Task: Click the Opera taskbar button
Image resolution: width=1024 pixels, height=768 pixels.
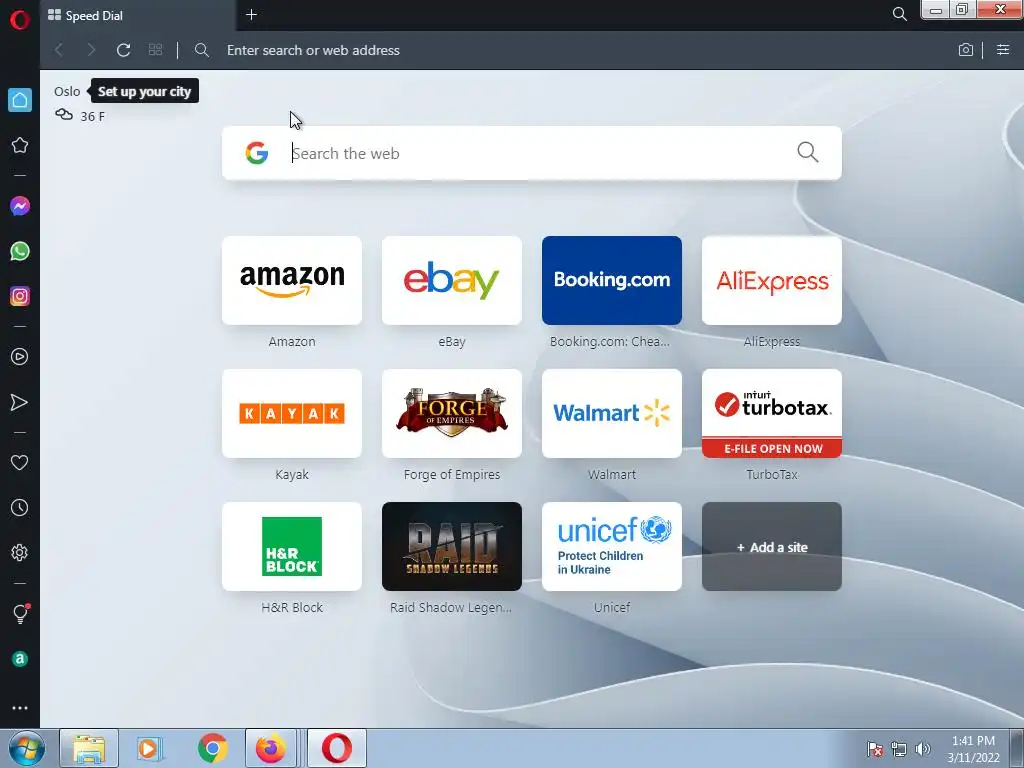Action: (x=337, y=748)
